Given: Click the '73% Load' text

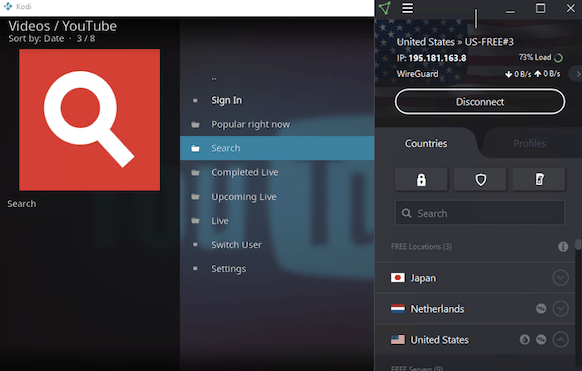Looking at the screenshot, I should point(535,58).
